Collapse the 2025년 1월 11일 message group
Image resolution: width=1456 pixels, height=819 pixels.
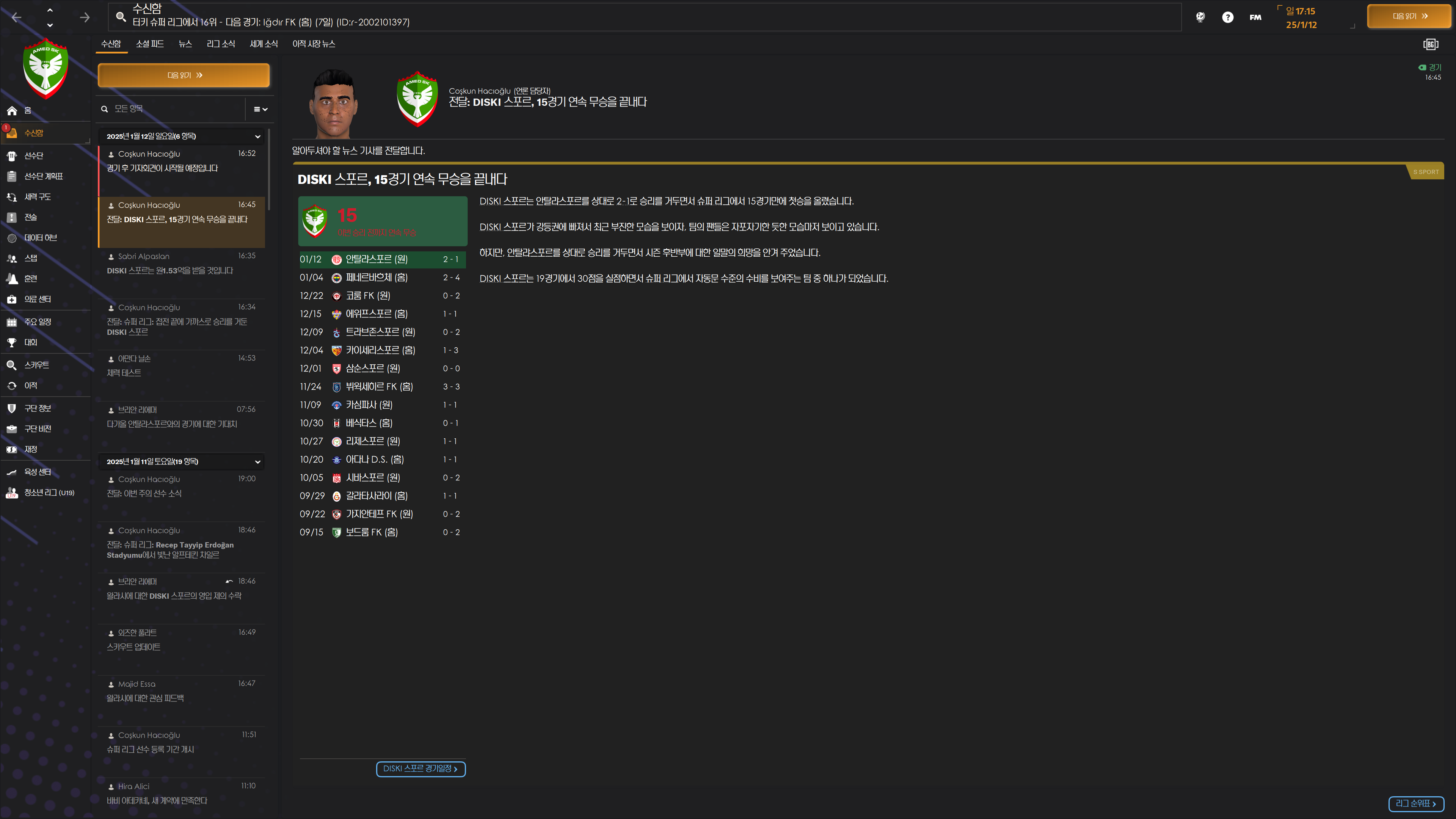(258, 462)
